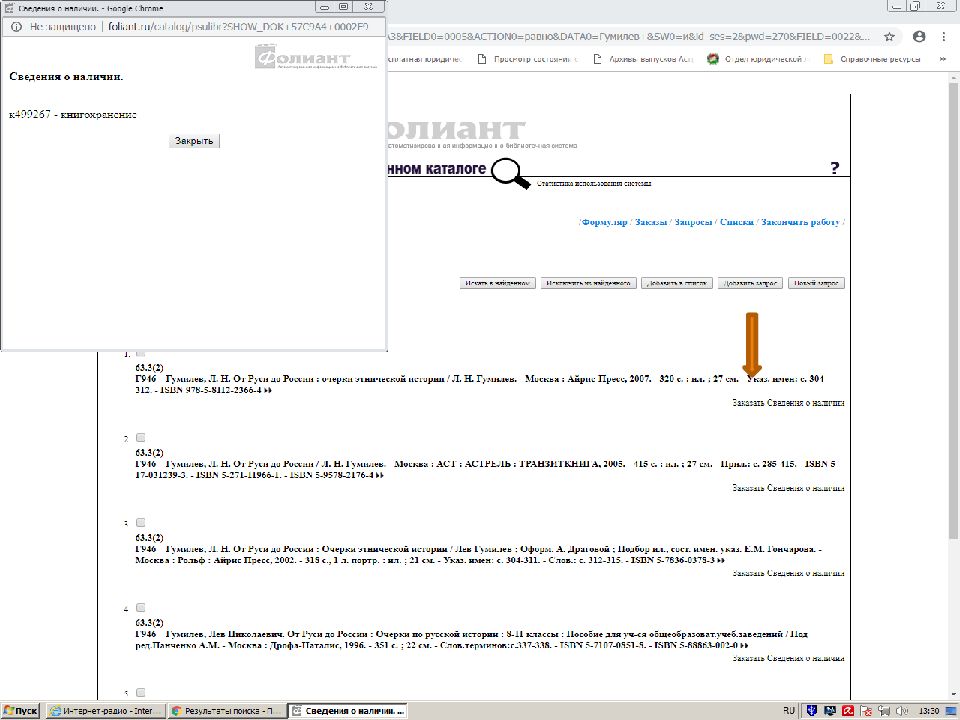
Task: Open the Chrome profile avatar icon
Action: pos(919,37)
